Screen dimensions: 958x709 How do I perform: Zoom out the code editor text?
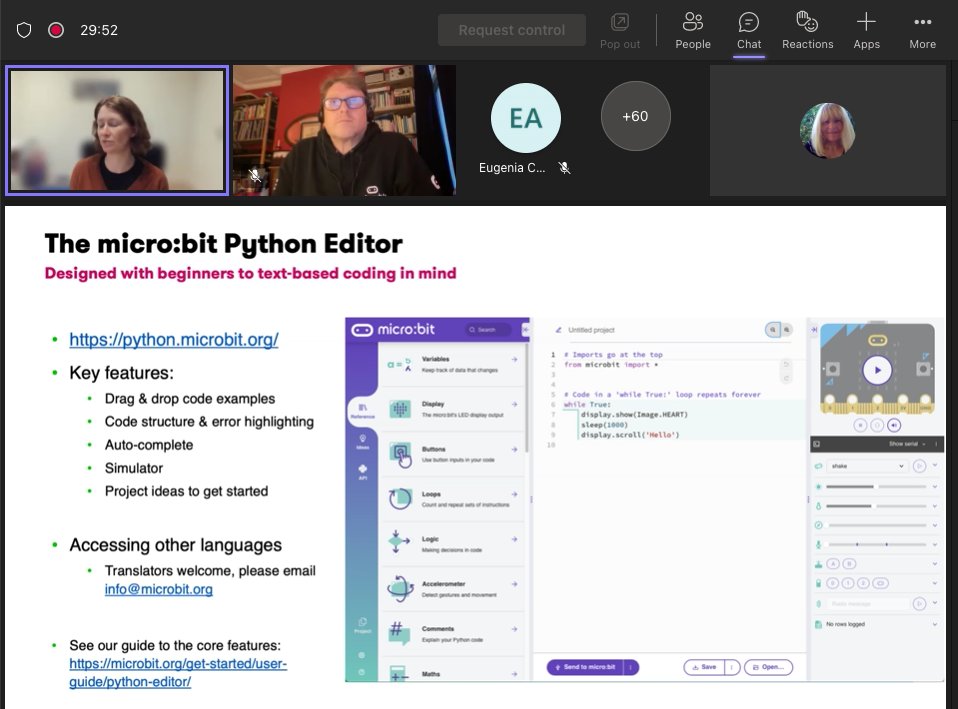pos(772,329)
